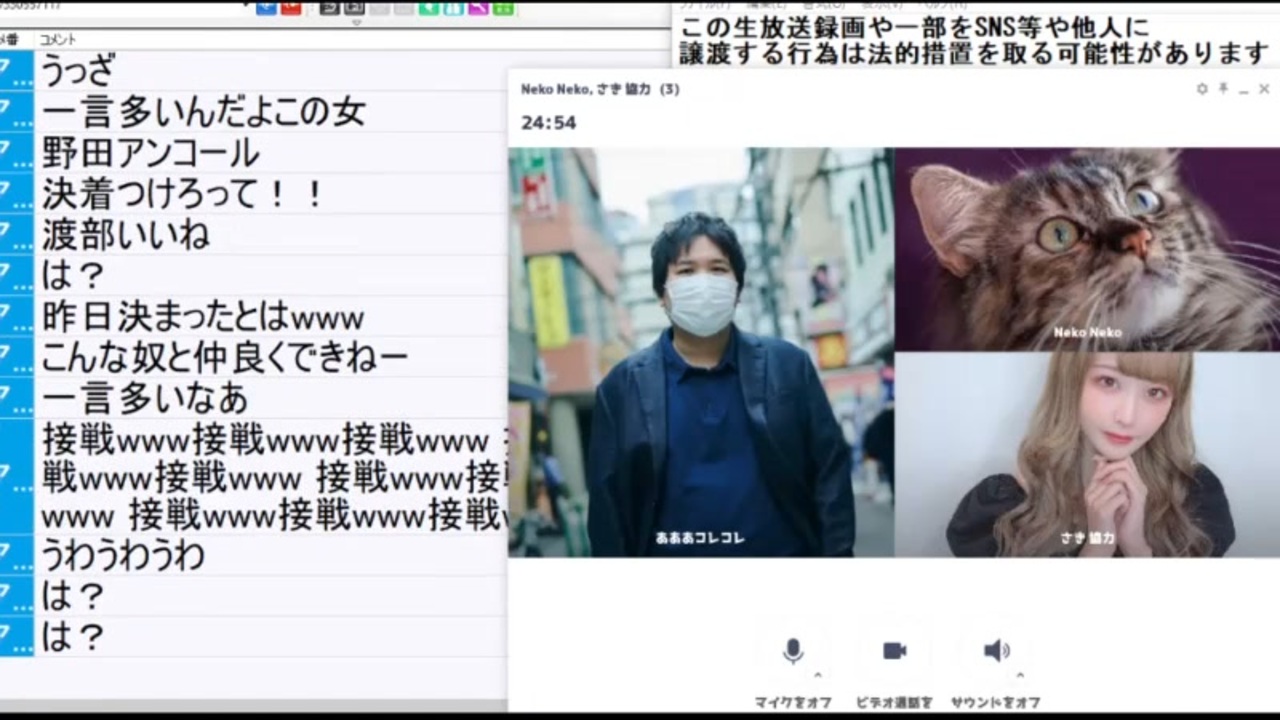Select the Neko Neko cat video tile
The width and height of the screenshot is (1280, 720).
(1087, 249)
